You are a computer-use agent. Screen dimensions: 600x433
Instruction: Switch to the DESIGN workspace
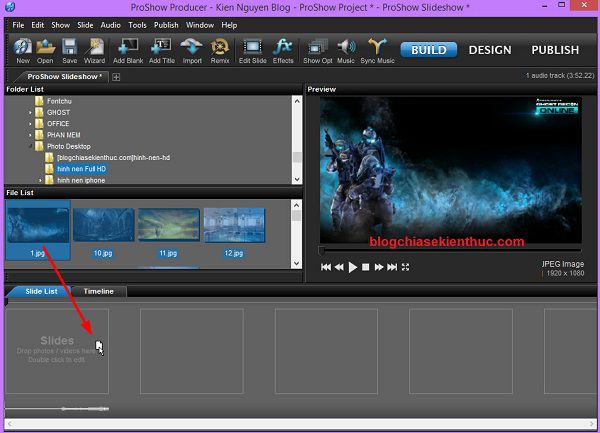click(x=490, y=50)
